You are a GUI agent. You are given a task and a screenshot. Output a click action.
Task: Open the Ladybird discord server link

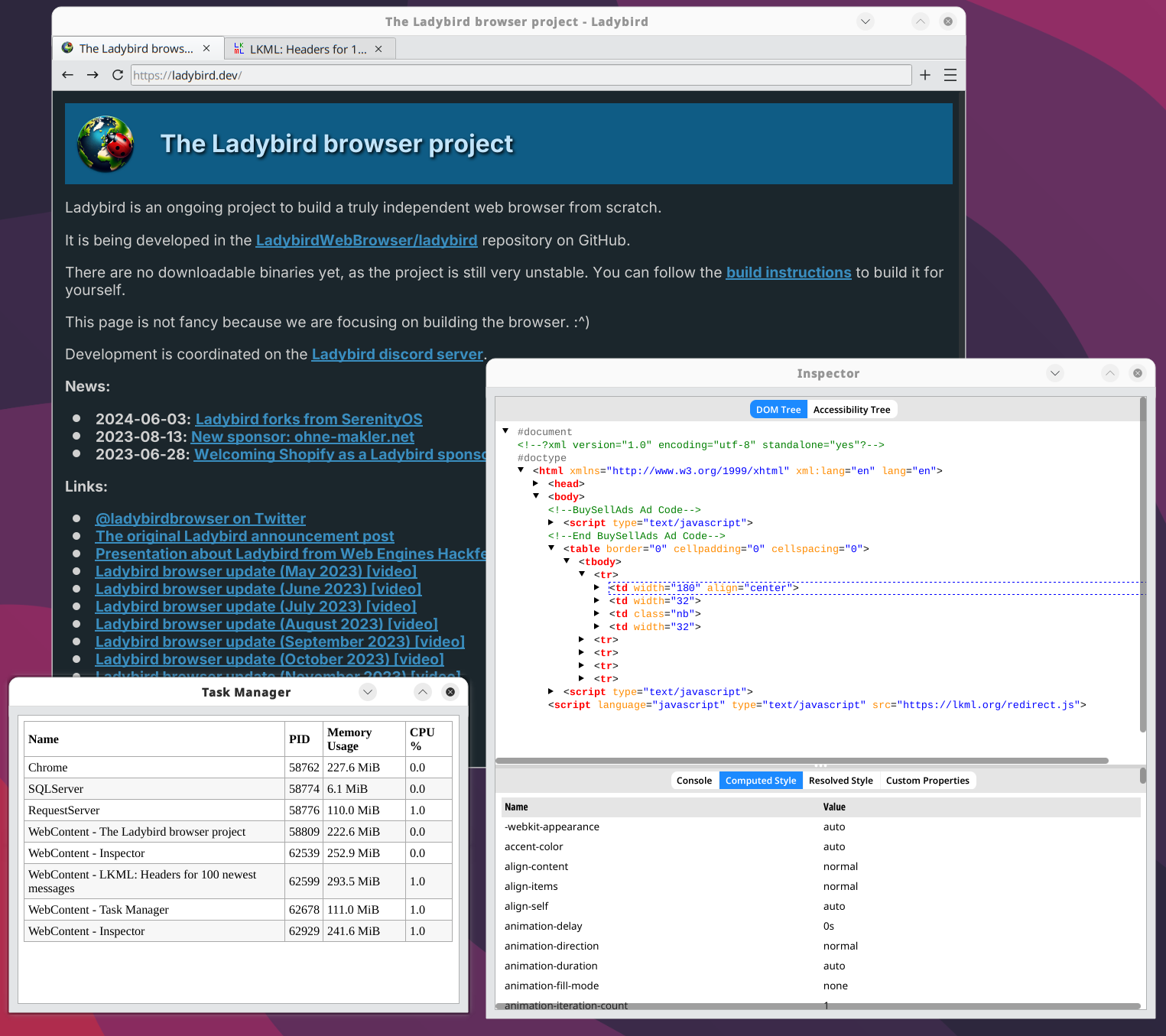(397, 355)
